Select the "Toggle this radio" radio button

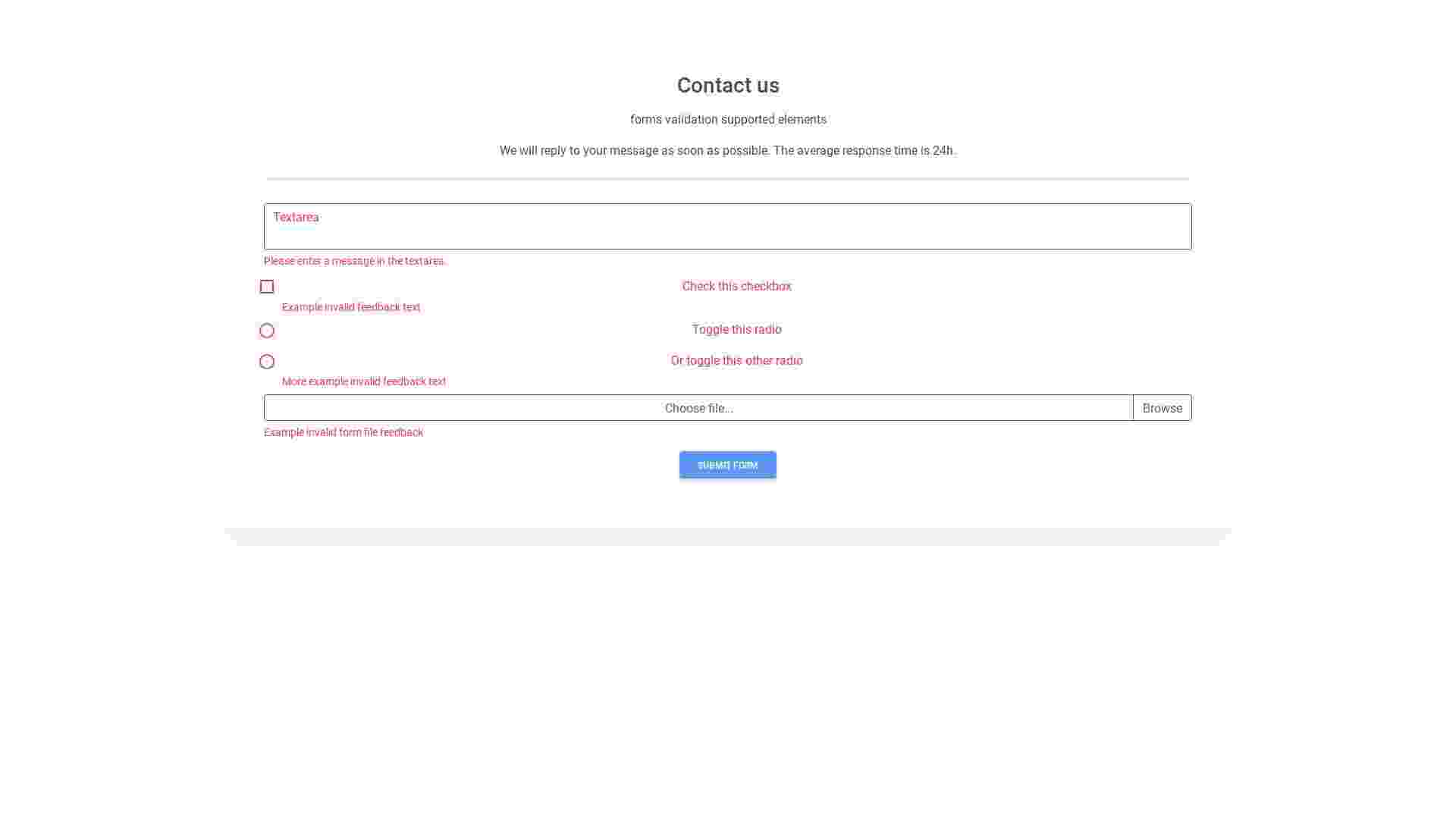click(x=267, y=331)
